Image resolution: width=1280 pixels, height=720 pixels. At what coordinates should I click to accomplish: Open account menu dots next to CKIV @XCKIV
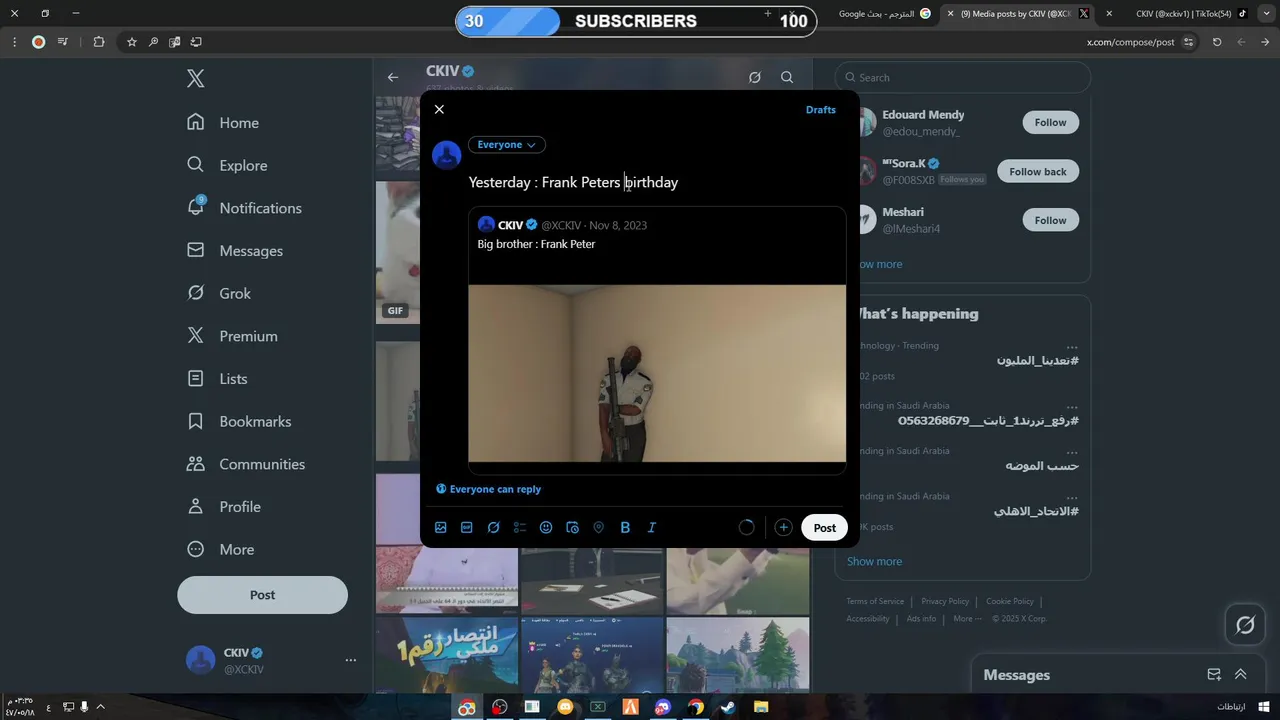350,660
